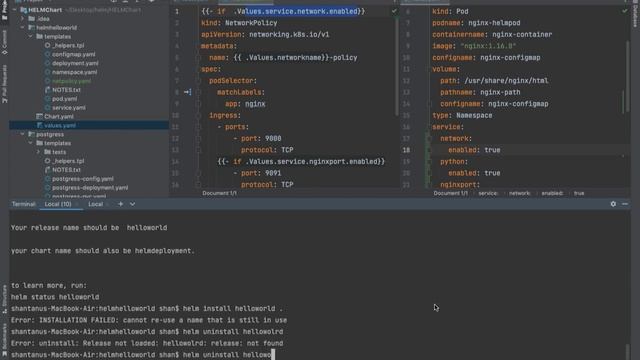Open the green netpolicy.yaml file
This screenshot has width=640, height=360.
click(71, 81)
